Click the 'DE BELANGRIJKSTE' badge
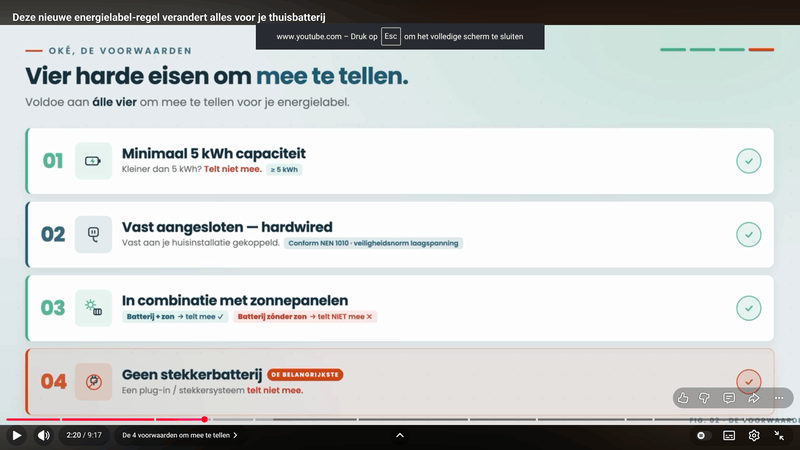This screenshot has height=450, width=800. [x=305, y=374]
